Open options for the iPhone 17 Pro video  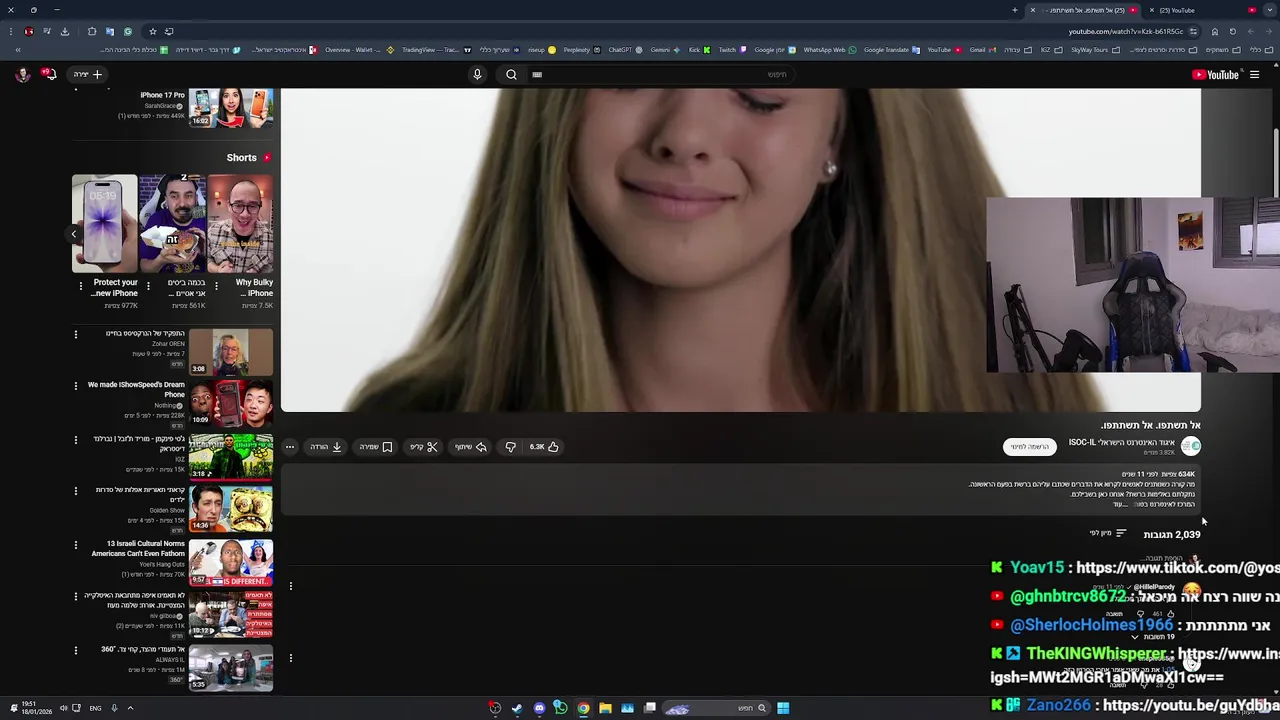[x=75, y=88]
